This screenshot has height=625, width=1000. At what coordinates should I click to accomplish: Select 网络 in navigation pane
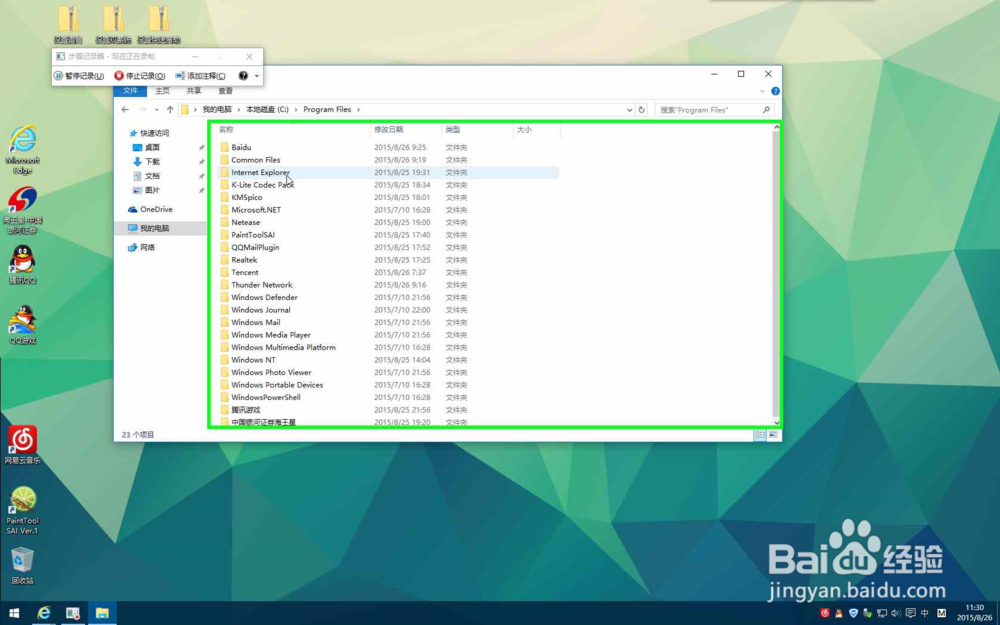tap(147, 247)
